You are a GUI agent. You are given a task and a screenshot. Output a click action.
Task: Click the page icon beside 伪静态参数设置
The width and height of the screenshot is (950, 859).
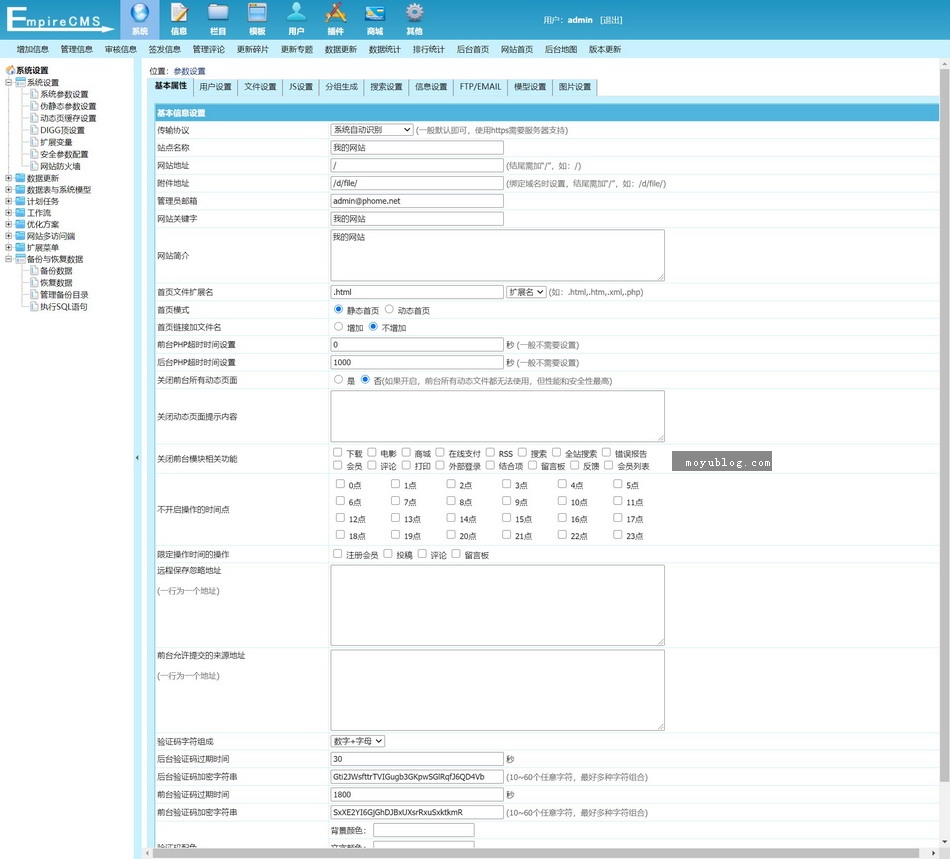pos(35,106)
